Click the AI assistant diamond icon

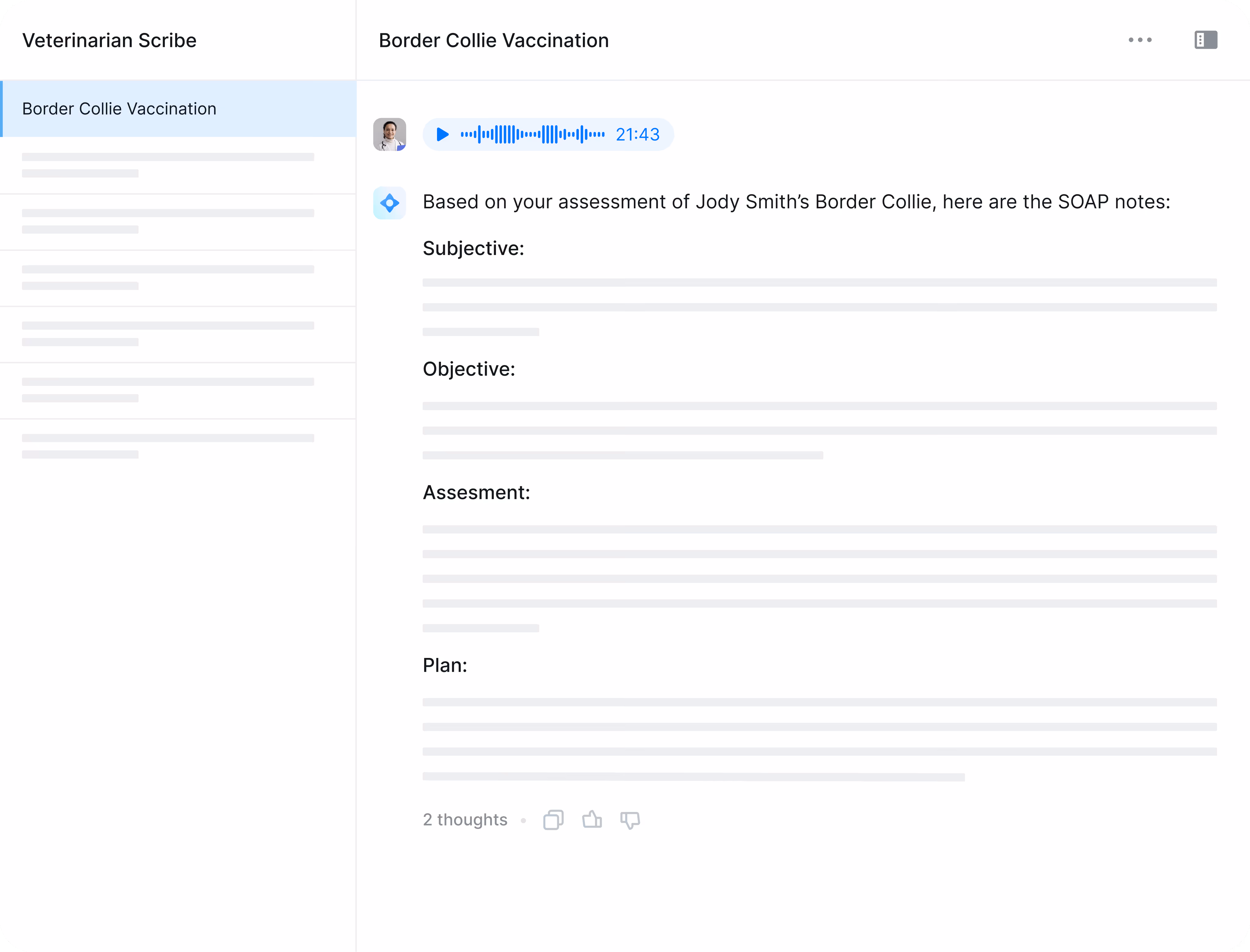389,203
